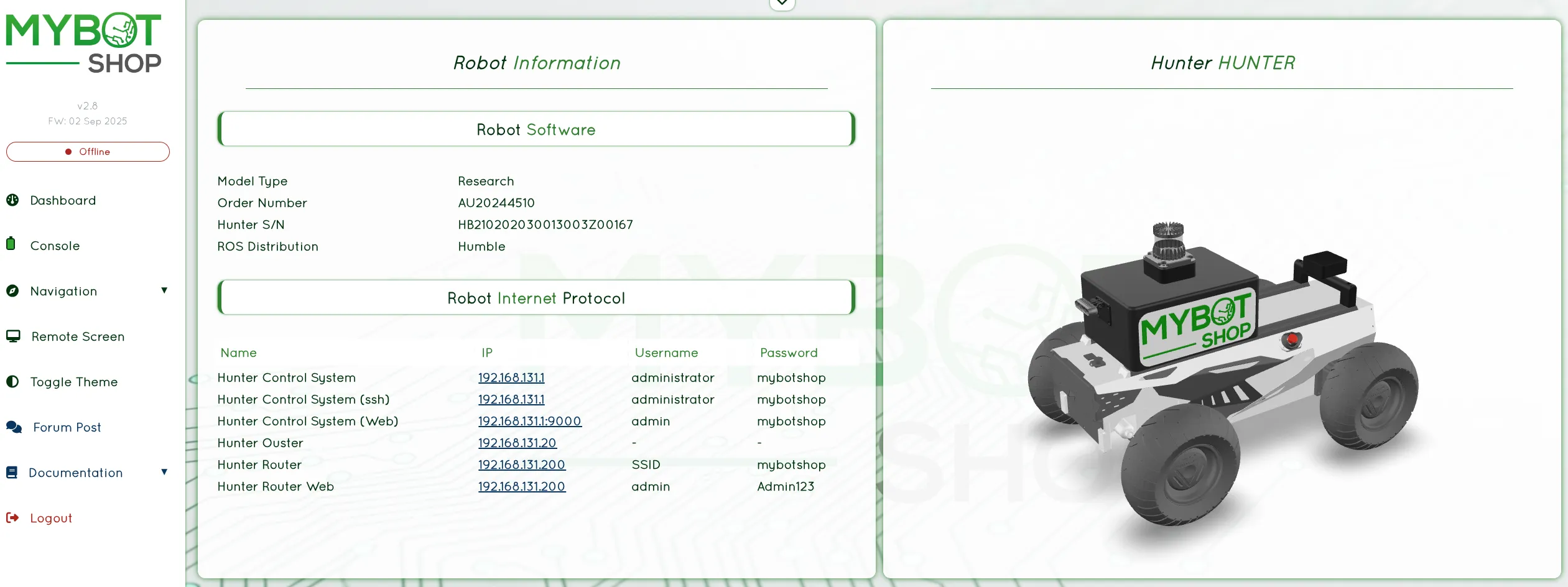
Task: Click the Logout exit arrow icon
Action: coord(12,518)
